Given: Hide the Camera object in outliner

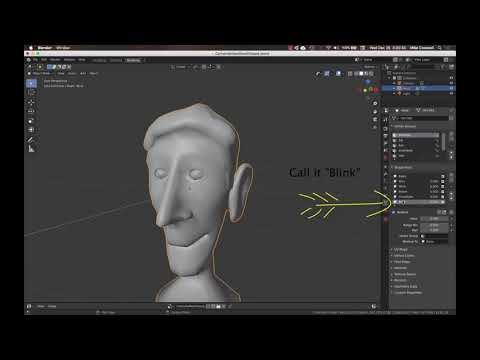Looking at the screenshot, I should tap(451, 83).
